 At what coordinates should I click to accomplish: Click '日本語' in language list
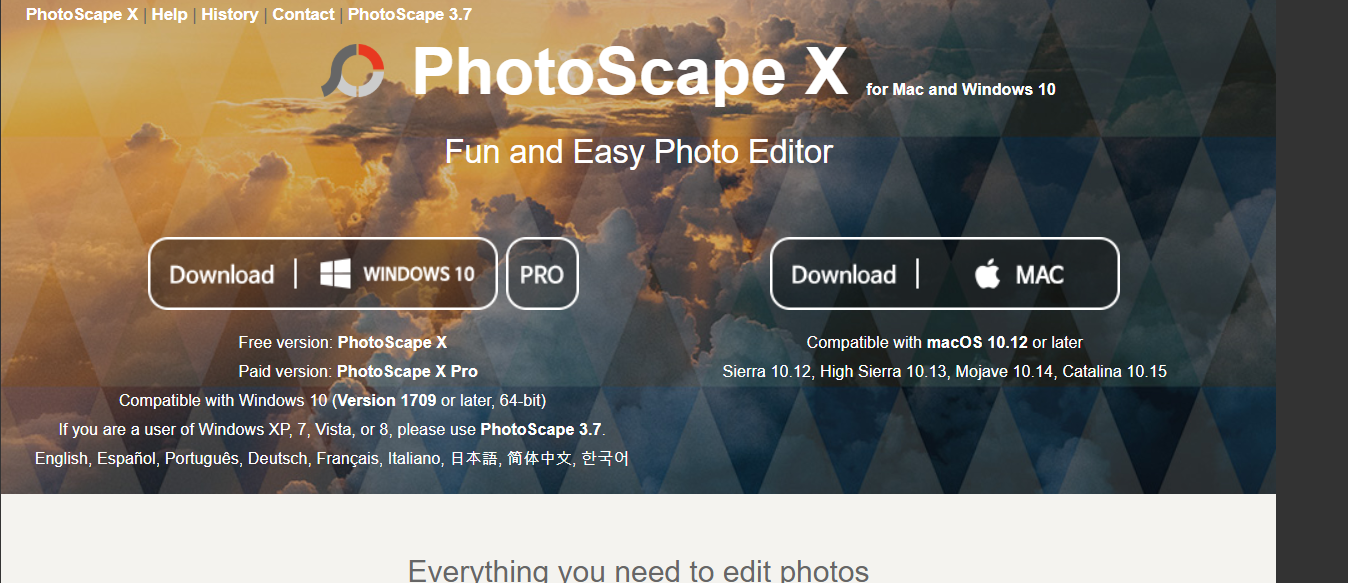tap(474, 458)
